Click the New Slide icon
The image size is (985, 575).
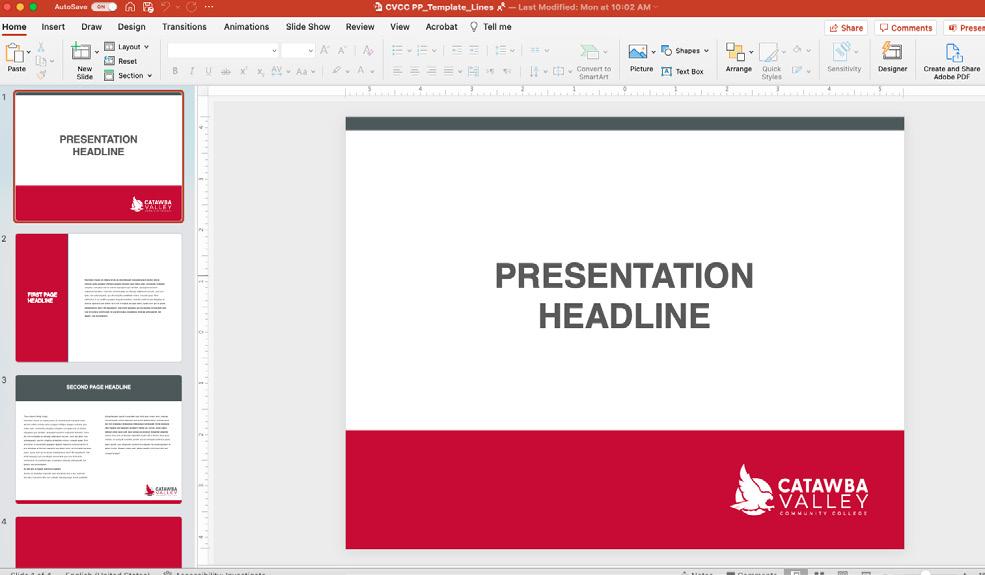80,52
